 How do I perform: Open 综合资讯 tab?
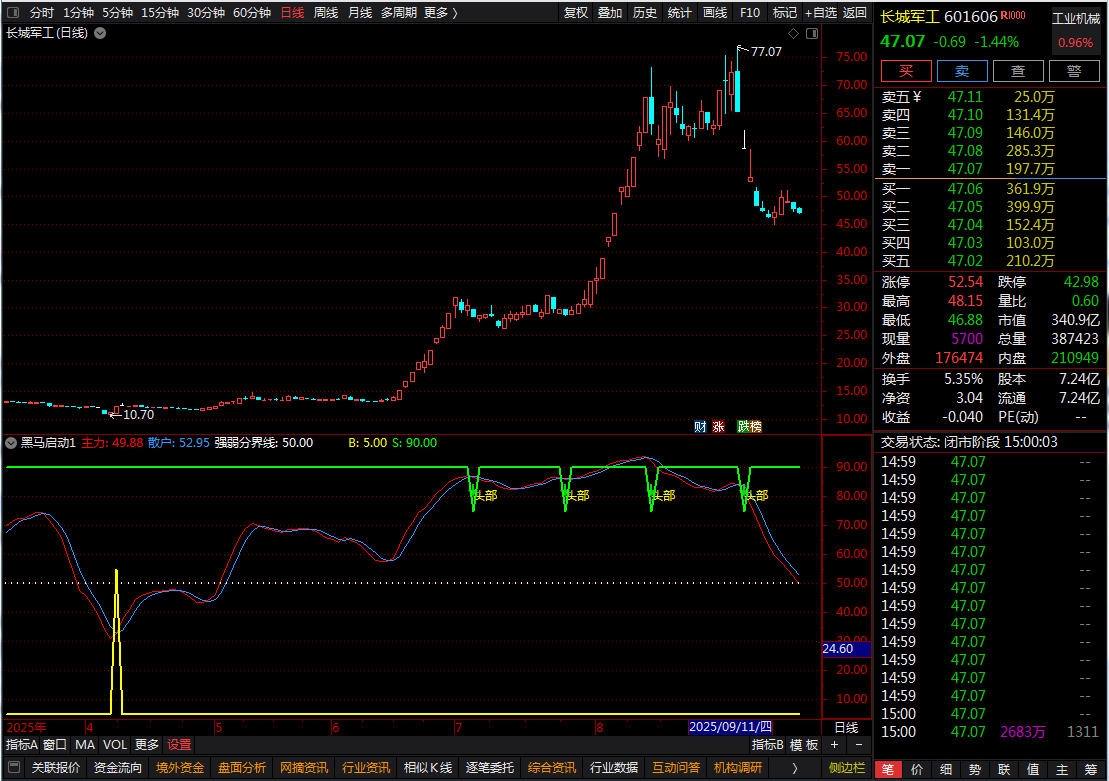[552, 768]
